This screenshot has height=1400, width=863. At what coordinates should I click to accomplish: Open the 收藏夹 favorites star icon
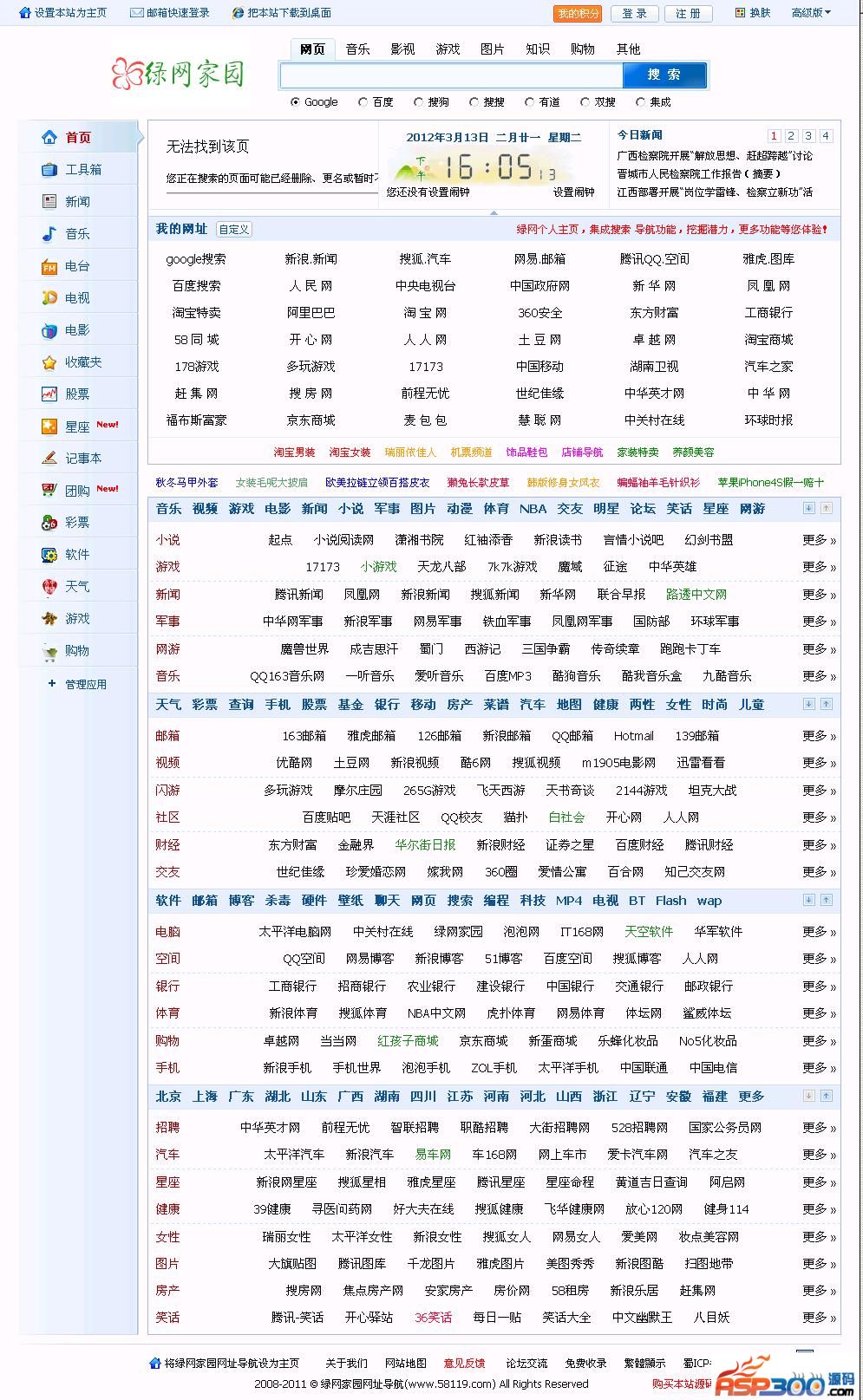click(x=49, y=361)
